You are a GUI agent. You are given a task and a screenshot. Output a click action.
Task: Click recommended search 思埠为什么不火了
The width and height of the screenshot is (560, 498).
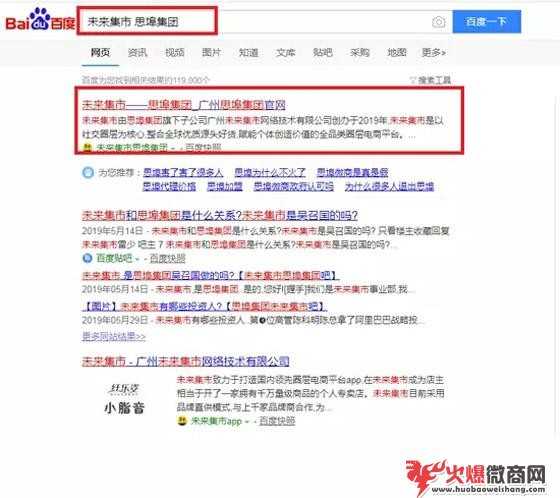point(270,173)
